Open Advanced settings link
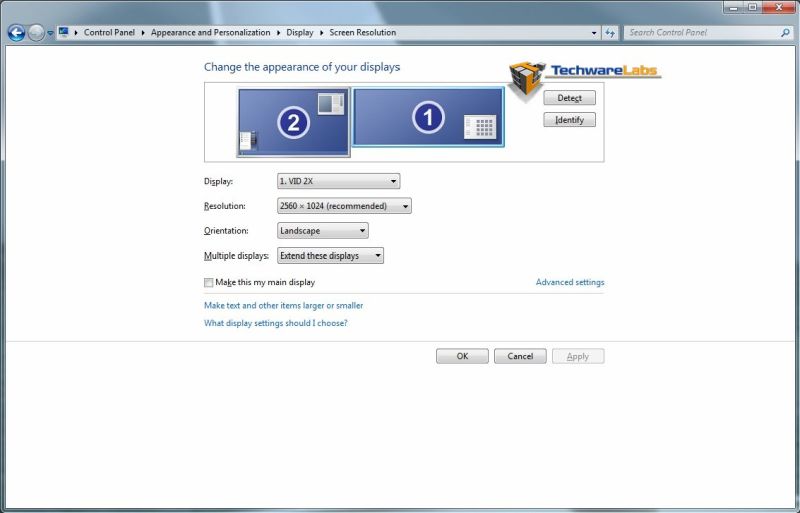The image size is (800, 513). tap(570, 282)
